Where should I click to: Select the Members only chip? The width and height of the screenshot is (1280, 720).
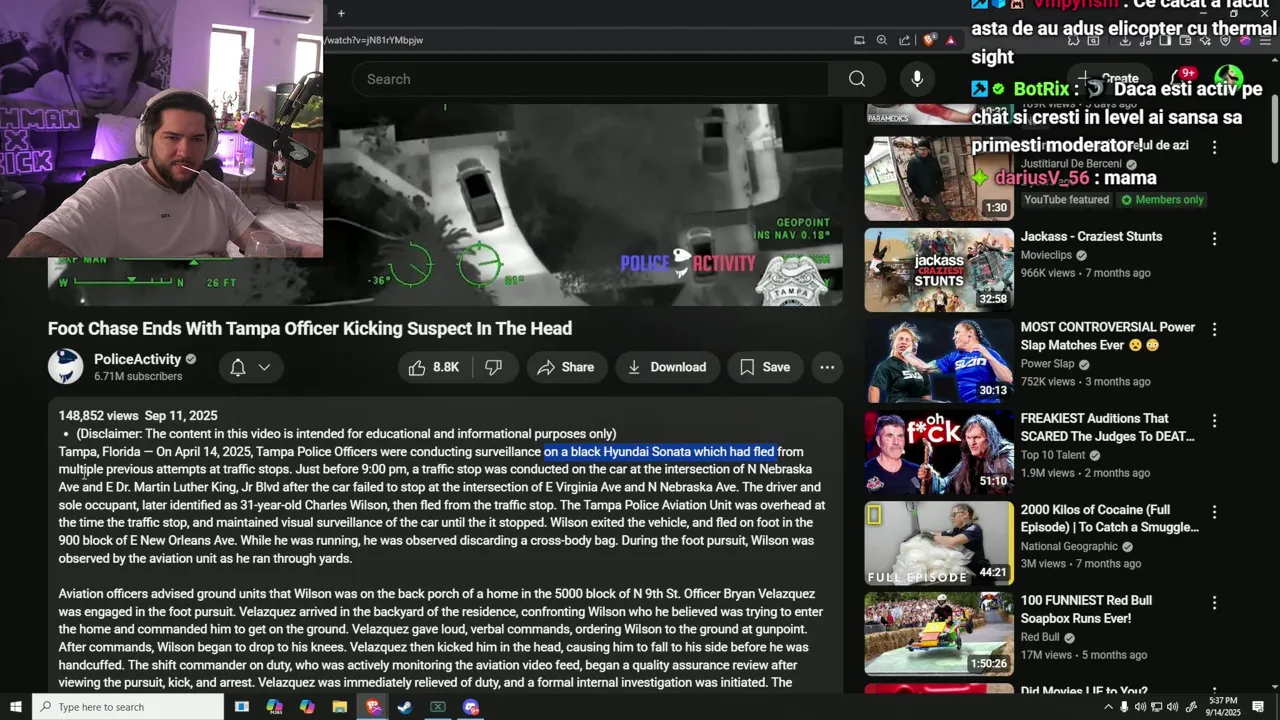(x=1163, y=200)
